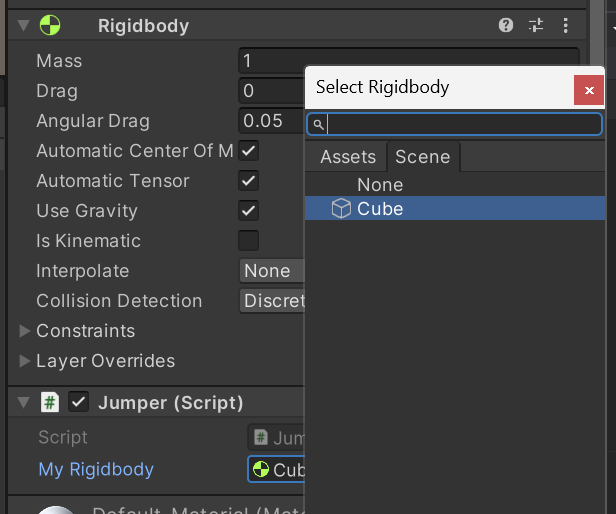This screenshot has width=616, height=514.
Task: Open the Interpolate dropdown
Action: coord(272,271)
